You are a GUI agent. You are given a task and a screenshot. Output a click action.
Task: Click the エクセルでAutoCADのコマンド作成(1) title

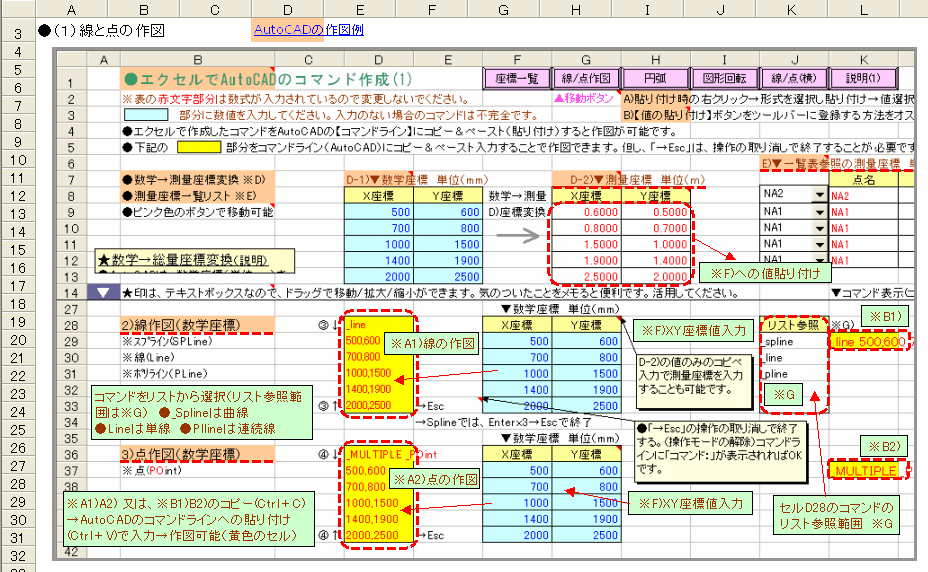click(x=268, y=79)
